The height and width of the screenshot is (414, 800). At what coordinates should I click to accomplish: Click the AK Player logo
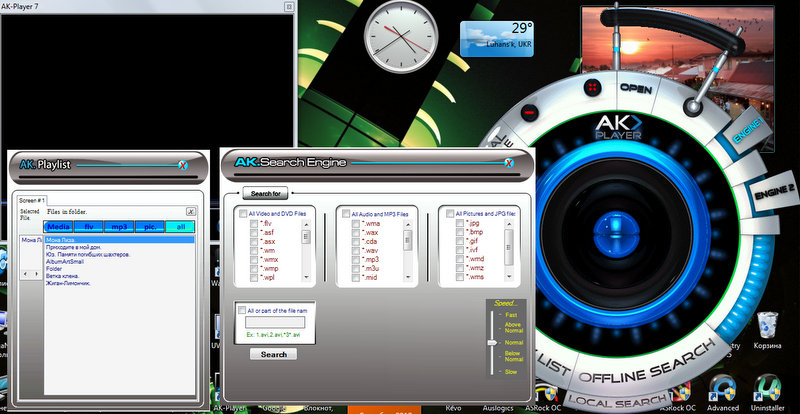coord(619,128)
